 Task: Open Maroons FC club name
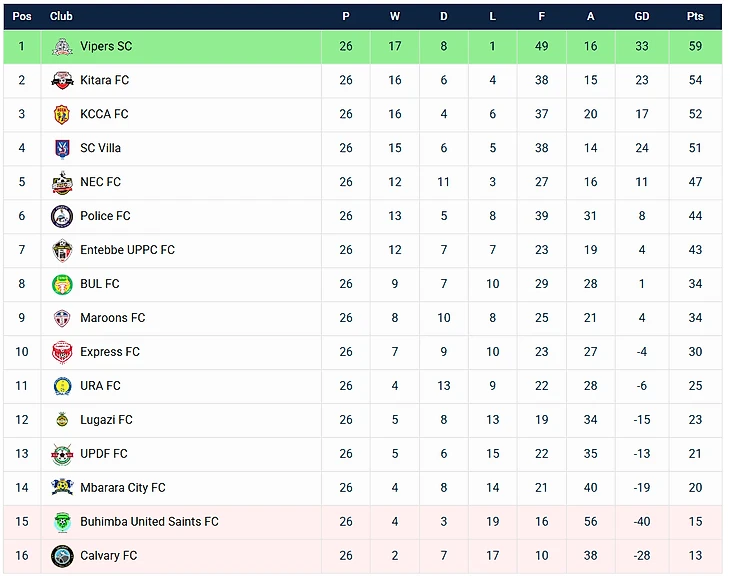(x=113, y=318)
